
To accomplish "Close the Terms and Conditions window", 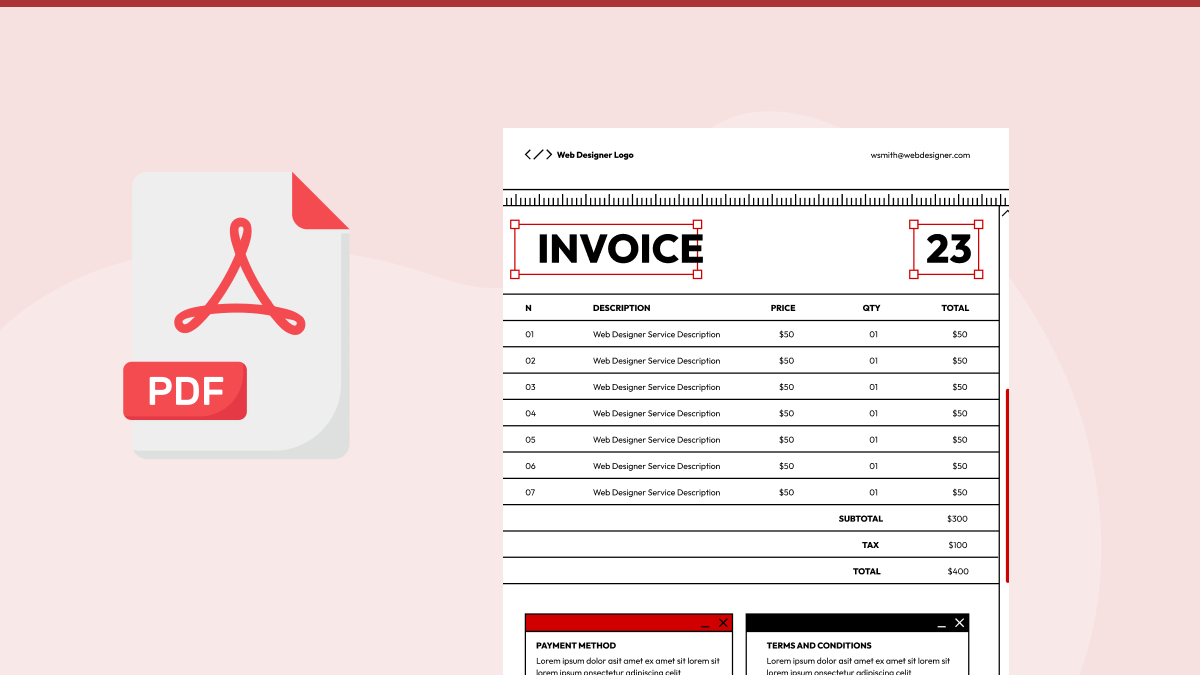I will 960,623.
